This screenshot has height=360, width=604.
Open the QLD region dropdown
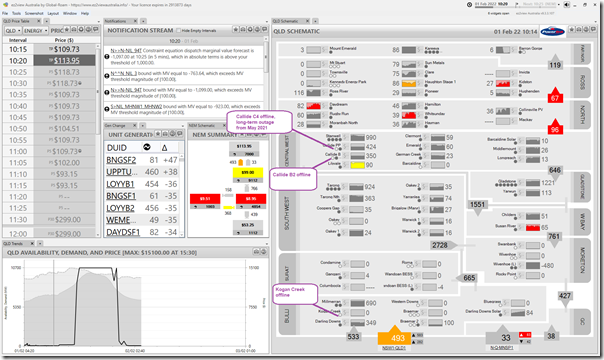coord(13,30)
